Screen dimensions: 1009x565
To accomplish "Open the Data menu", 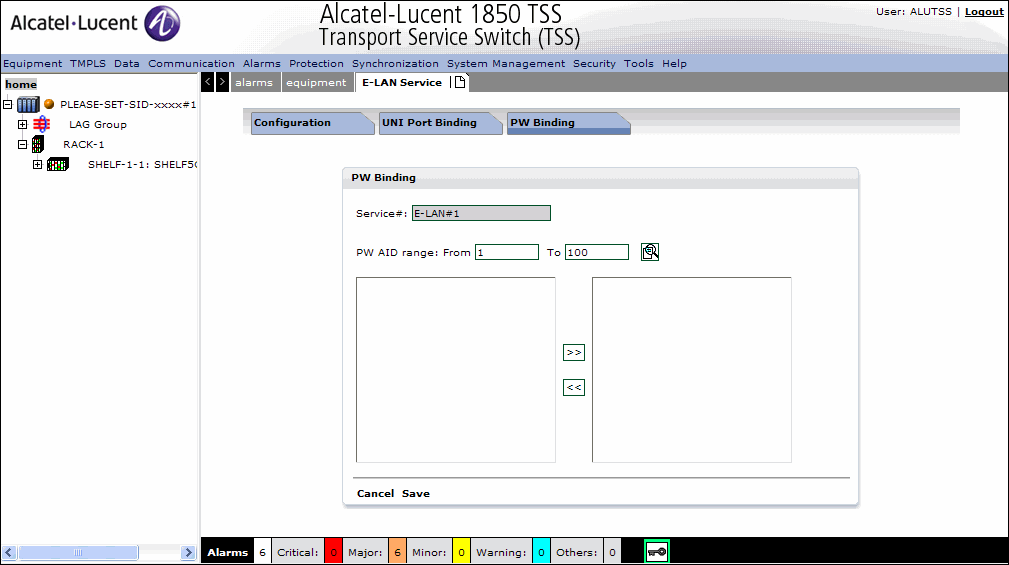I will (127, 63).
